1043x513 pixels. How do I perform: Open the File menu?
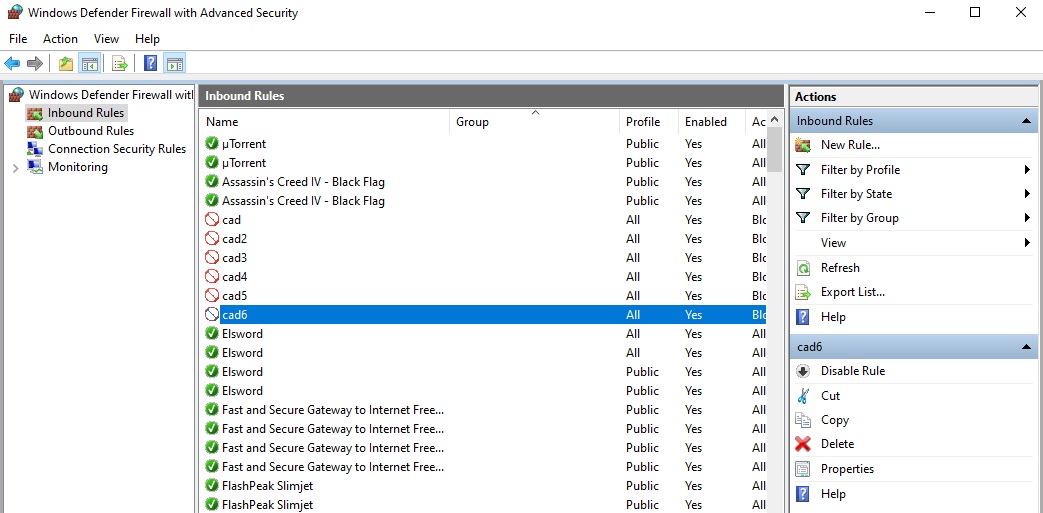(18, 39)
